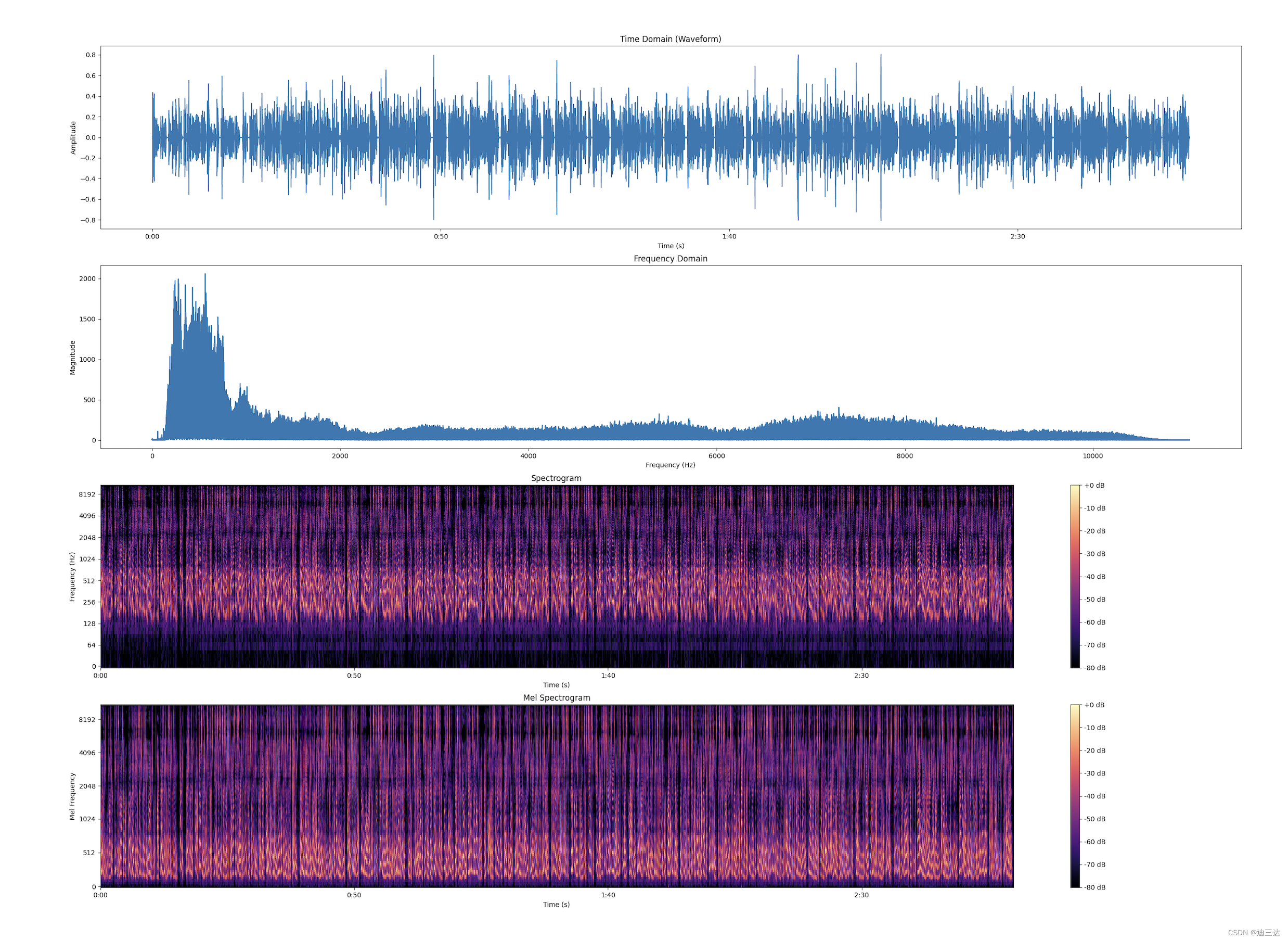Image resolution: width=1288 pixels, height=941 pixels.
Task: Click the 'Frequency (Hz)' x-axis label
Action: [670, 465]
